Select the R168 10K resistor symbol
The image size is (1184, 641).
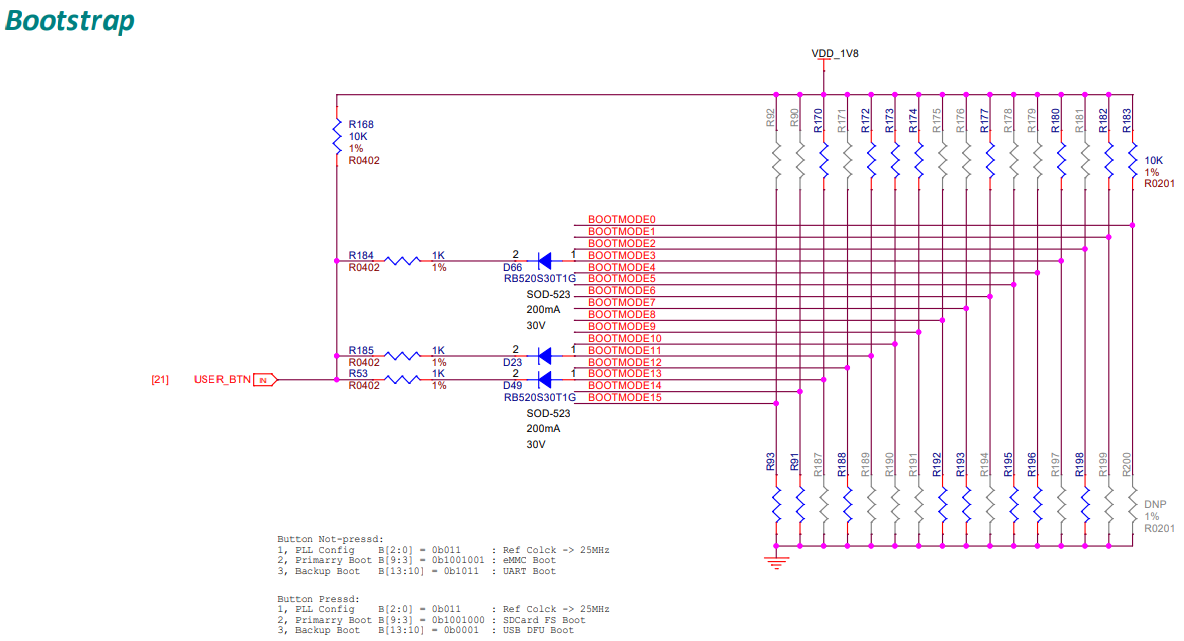coord(337,137)
